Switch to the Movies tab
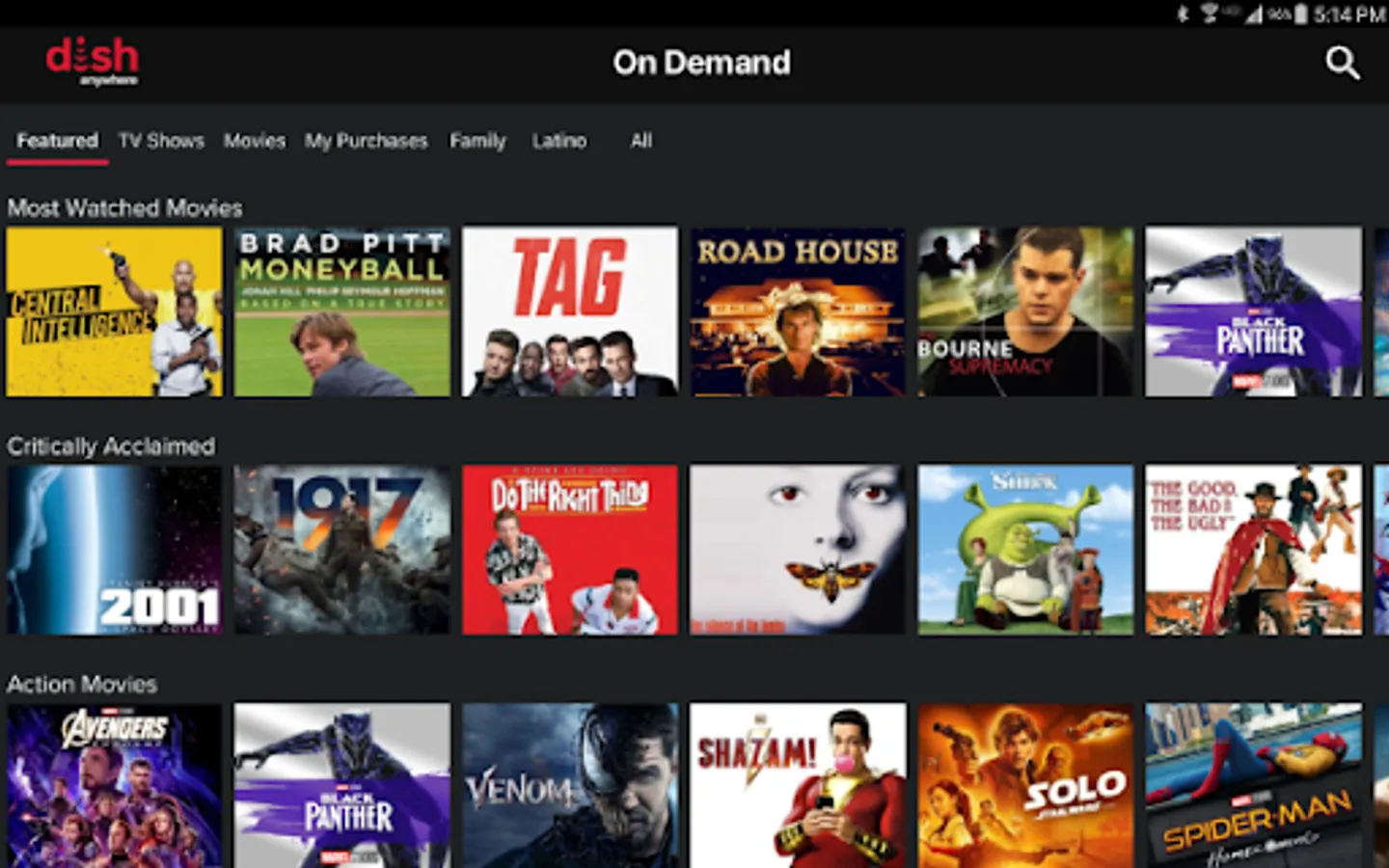The image size is (1389, 868). click(255, 141)
